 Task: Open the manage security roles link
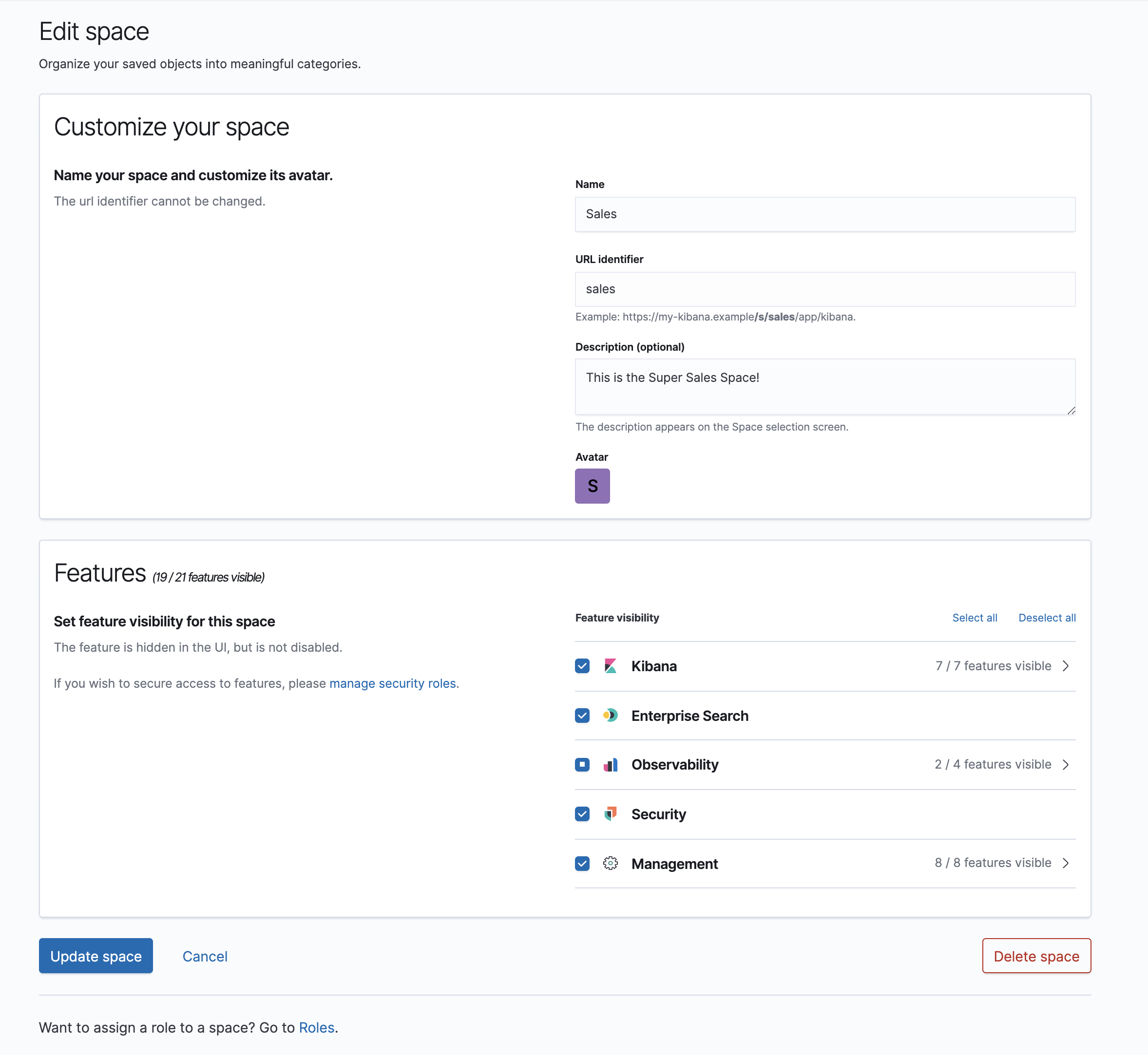392,683
